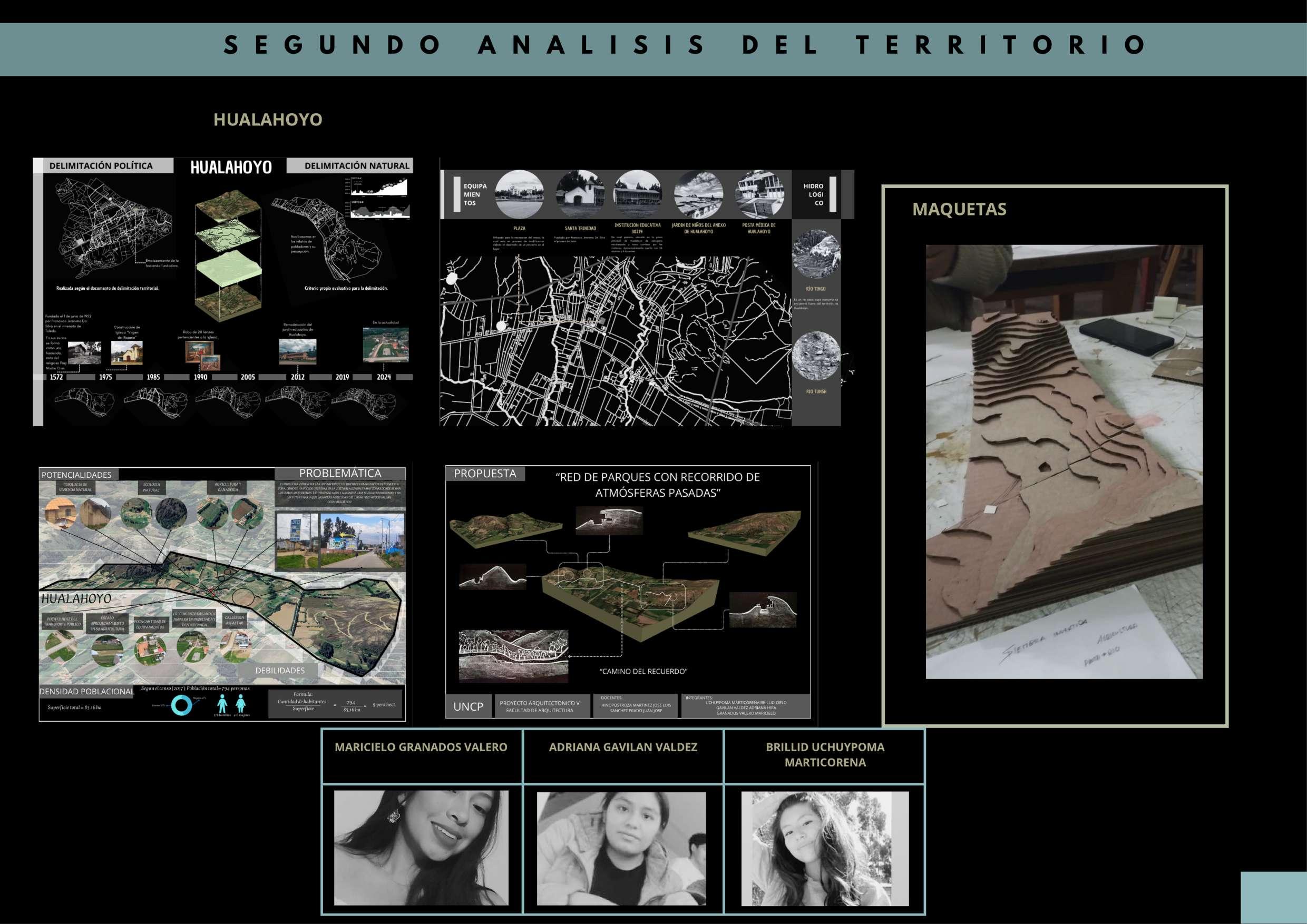Click Maricielo Granados Valero's portrait photo
This screenshot has width=1307, height=924.
421,847
